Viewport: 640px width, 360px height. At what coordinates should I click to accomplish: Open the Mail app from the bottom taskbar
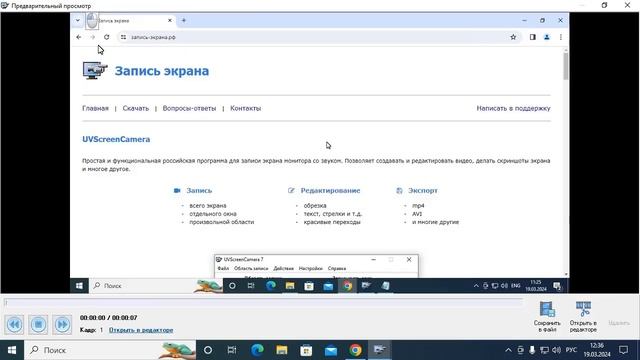pos(331,350)
